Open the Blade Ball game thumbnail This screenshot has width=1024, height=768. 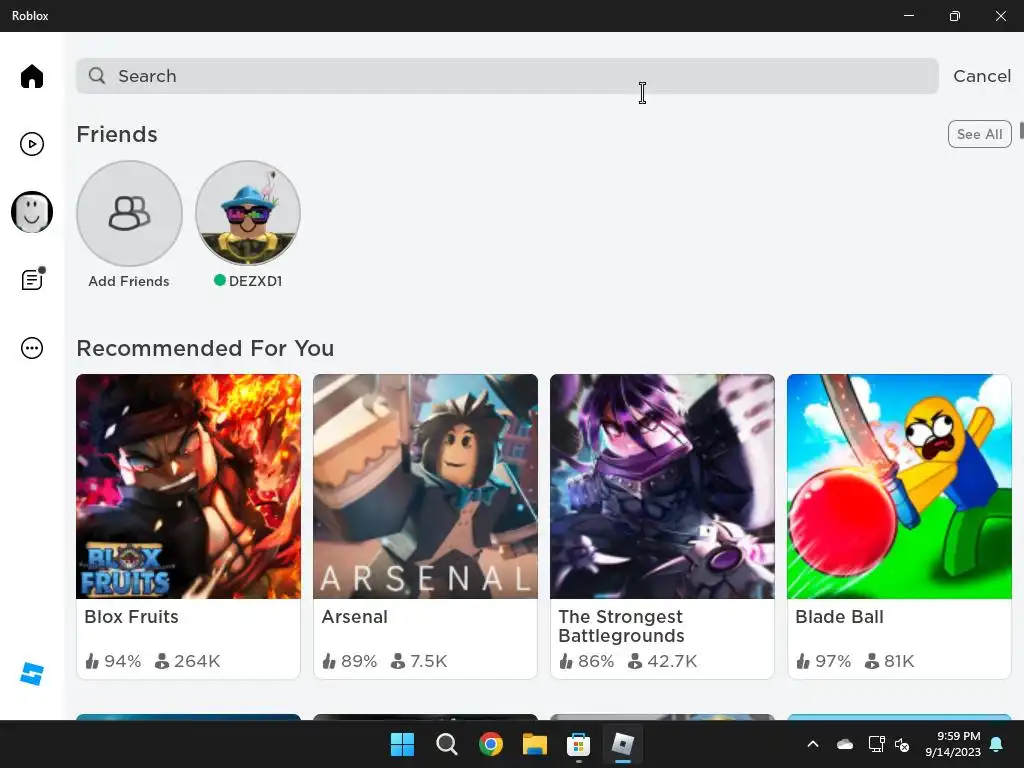(x=899, y=486)
